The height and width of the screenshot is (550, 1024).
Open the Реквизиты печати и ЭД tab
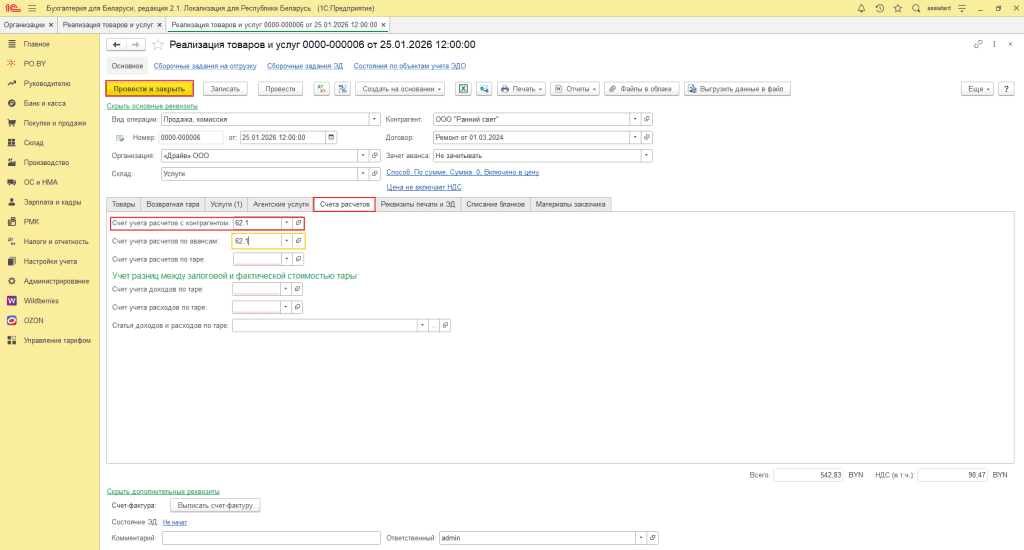pyautogui.click(x=417, y=204)
